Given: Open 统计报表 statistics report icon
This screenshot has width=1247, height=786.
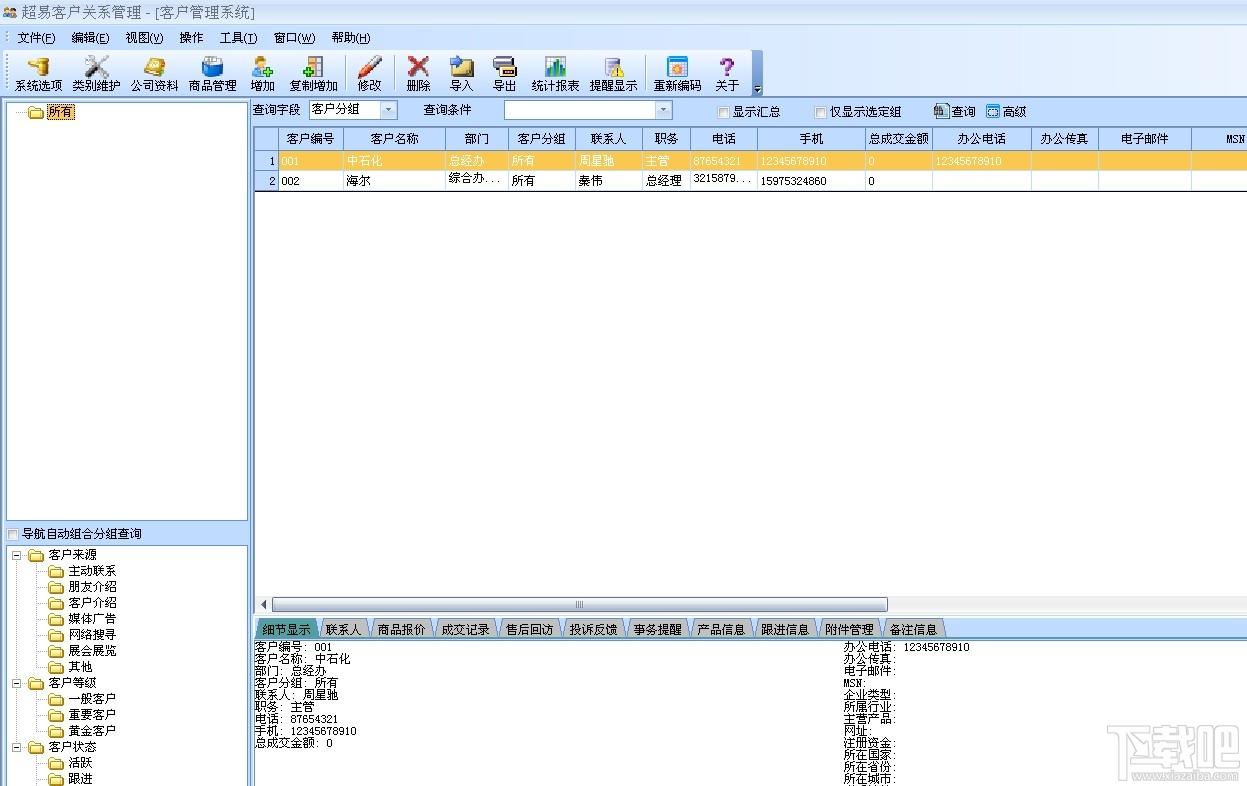Looking at the screenshot, I should click(555, 74).
